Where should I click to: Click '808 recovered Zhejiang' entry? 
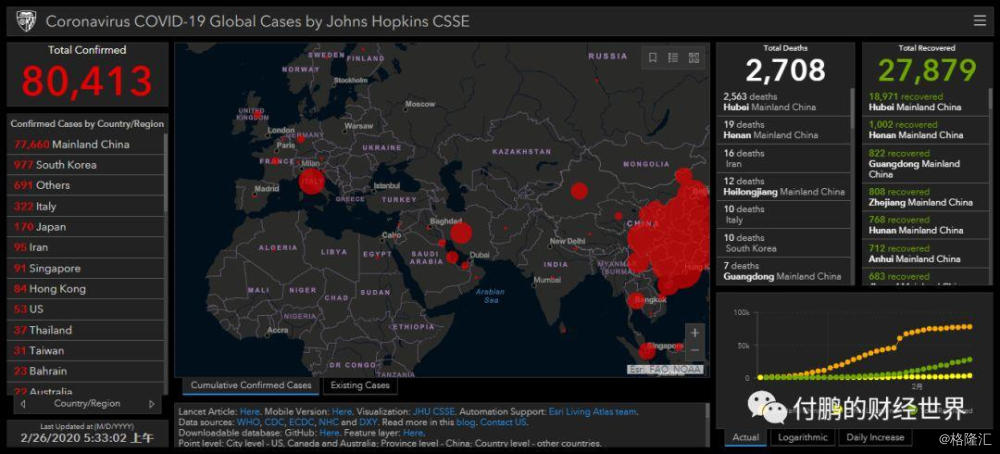click(927, 197)
